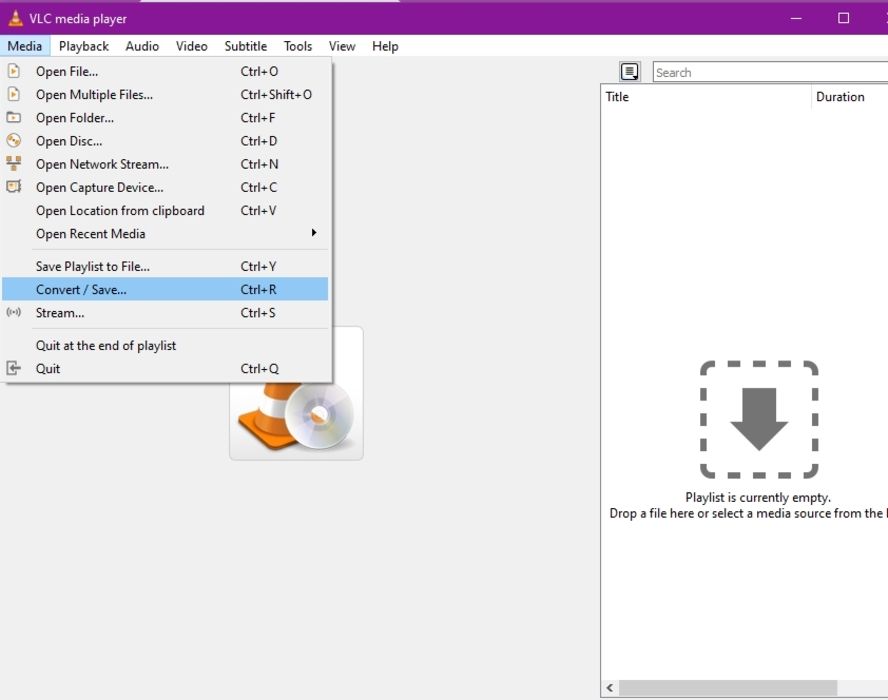Minimize the VLC media player window
Viewport: 888px width, 700px height.
coord(796,18)
